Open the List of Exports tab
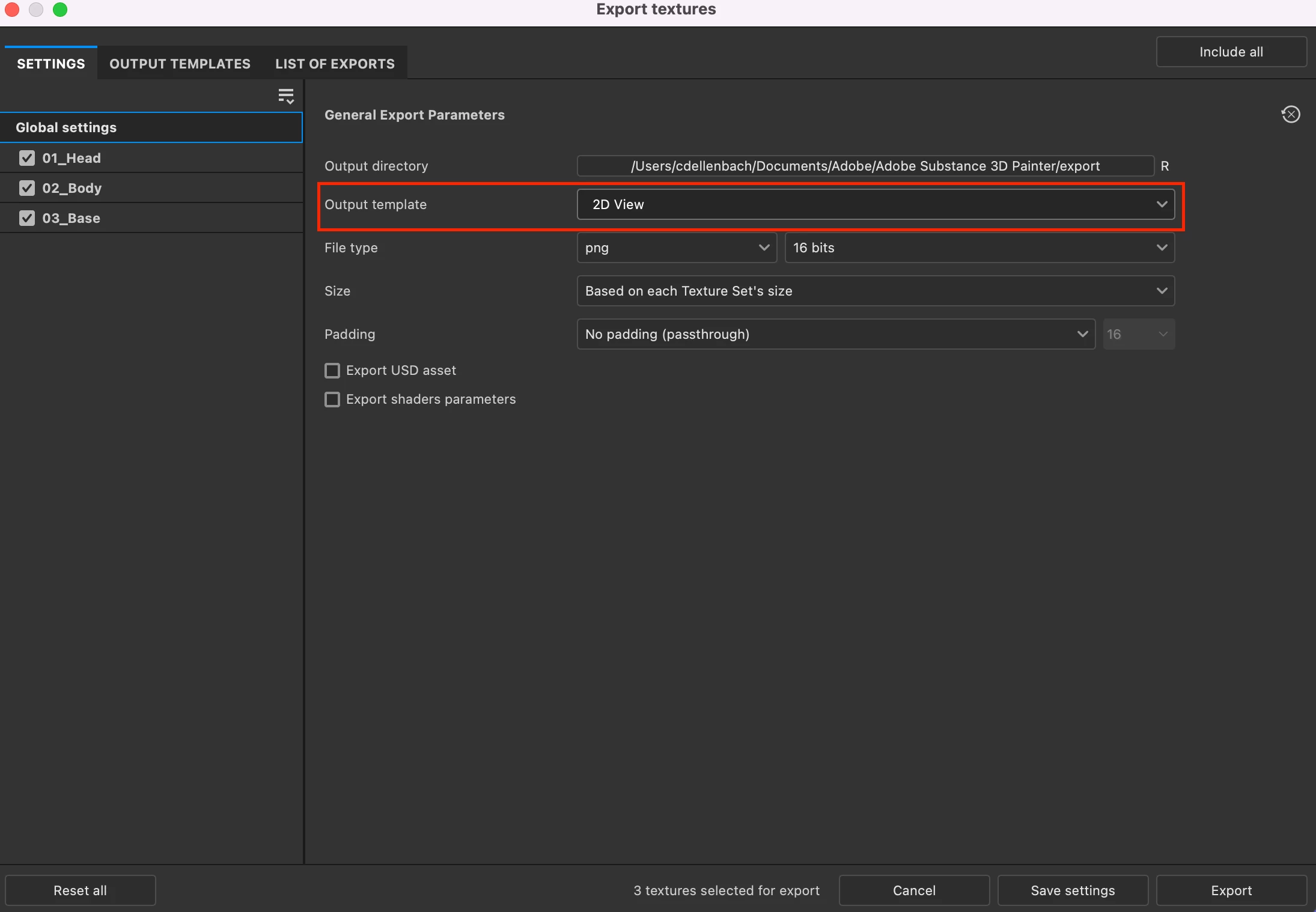Image resolution: width=1316 pixels, height=912 pixels. pos(335,64)
